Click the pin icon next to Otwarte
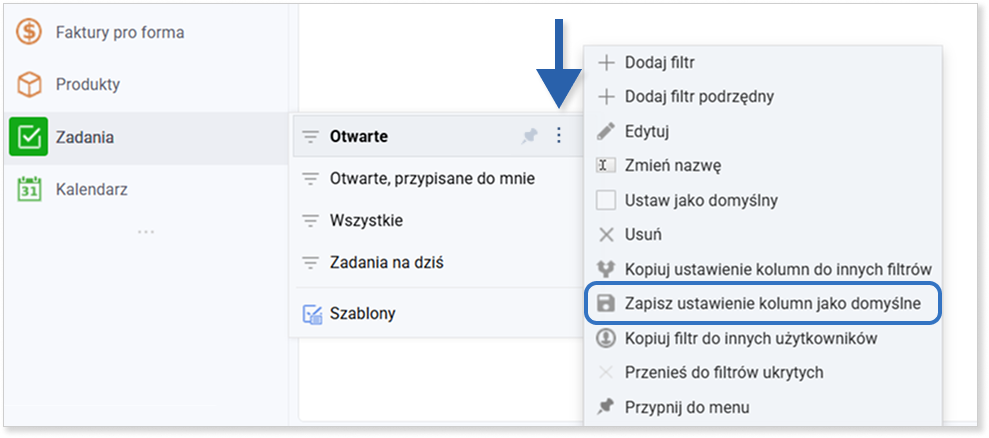This screenshot has width=989, height=438. click(x=529, y=136)
